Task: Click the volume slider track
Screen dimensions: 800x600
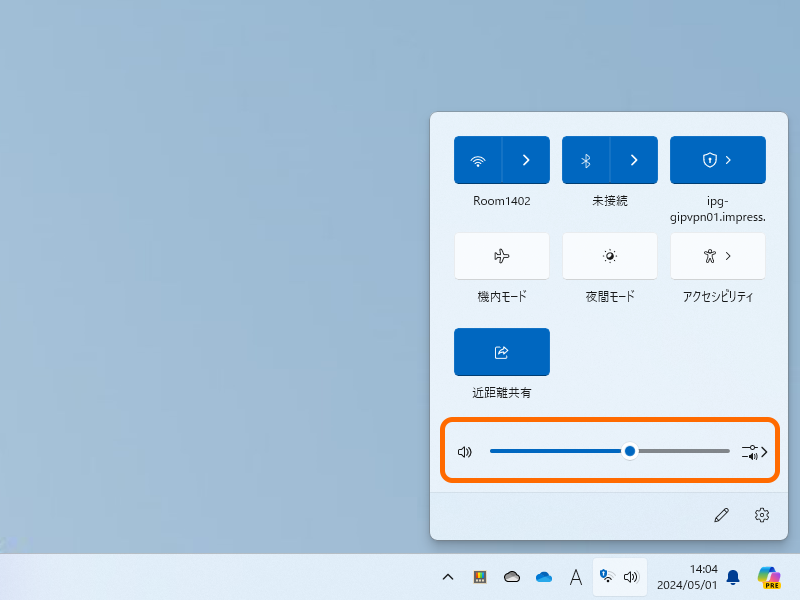Action: (610, 451)
